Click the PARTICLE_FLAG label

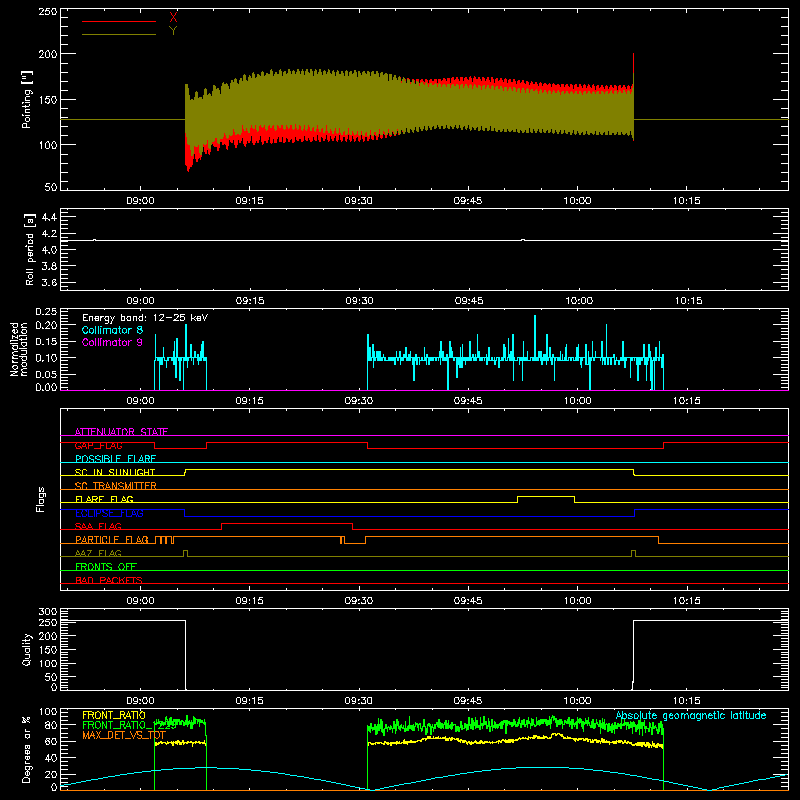coord(112,539)
